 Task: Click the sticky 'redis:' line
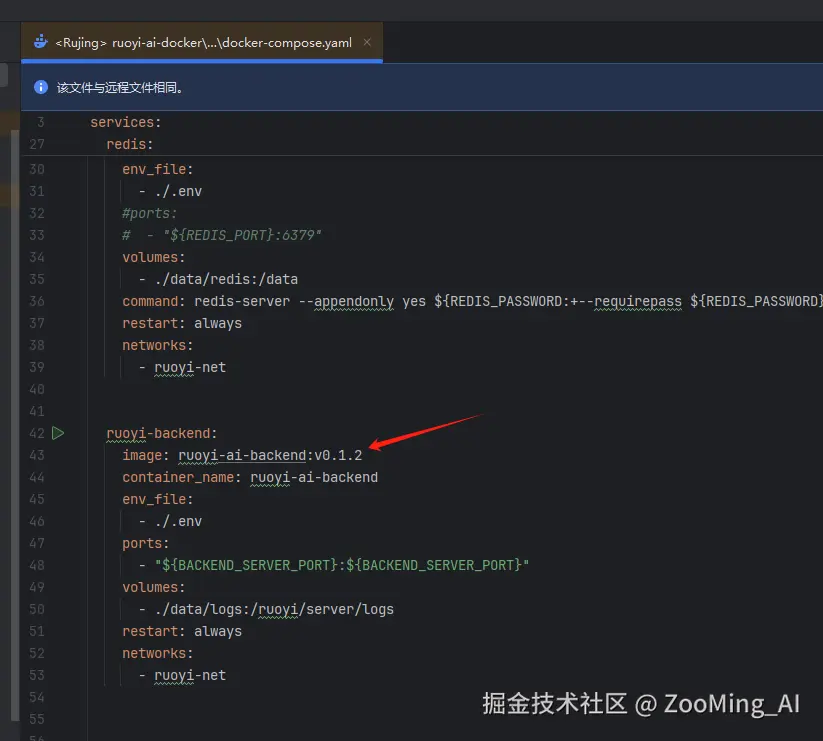point(130,144)
